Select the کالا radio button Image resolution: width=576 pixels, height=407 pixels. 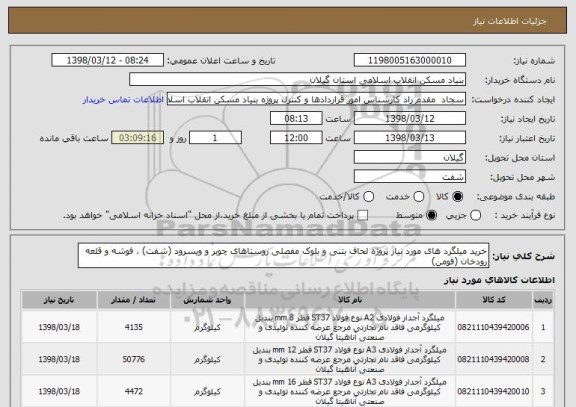pyautogui.click(x=457, y=197)
